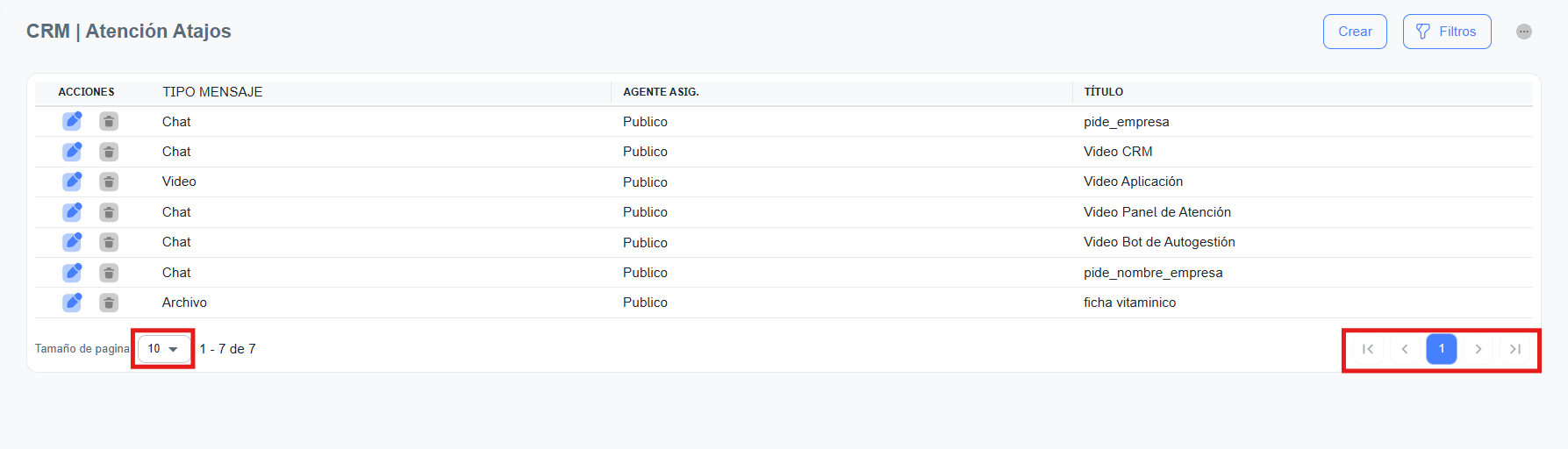Edit the ficha vitaminico row
1568x449 pixels.
point(72,303)
